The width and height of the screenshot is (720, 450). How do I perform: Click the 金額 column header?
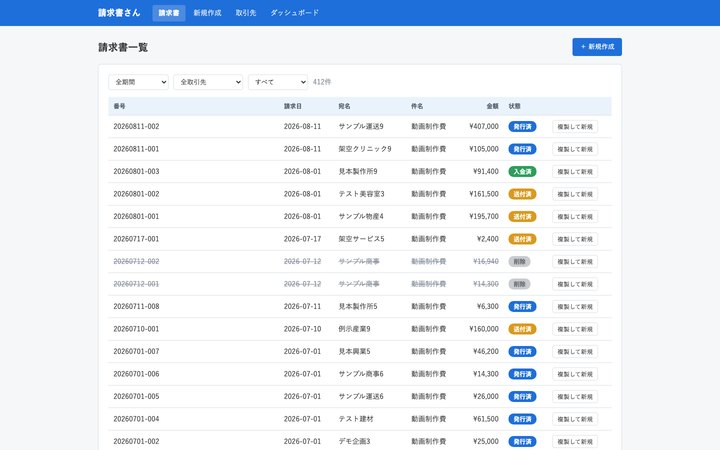(x=492, y=106)
